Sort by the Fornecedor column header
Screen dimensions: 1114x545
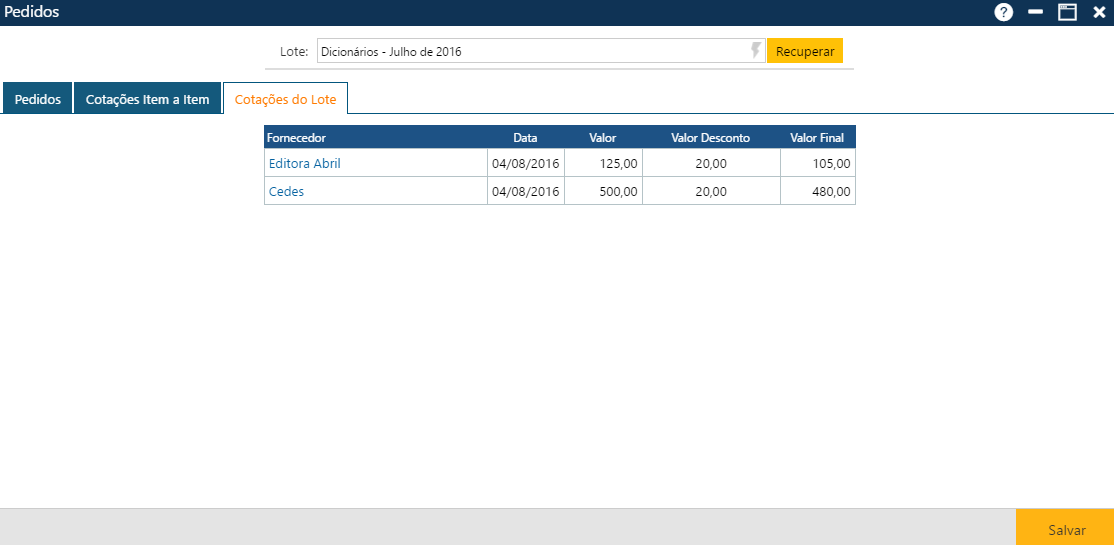(x=296, y=137)
